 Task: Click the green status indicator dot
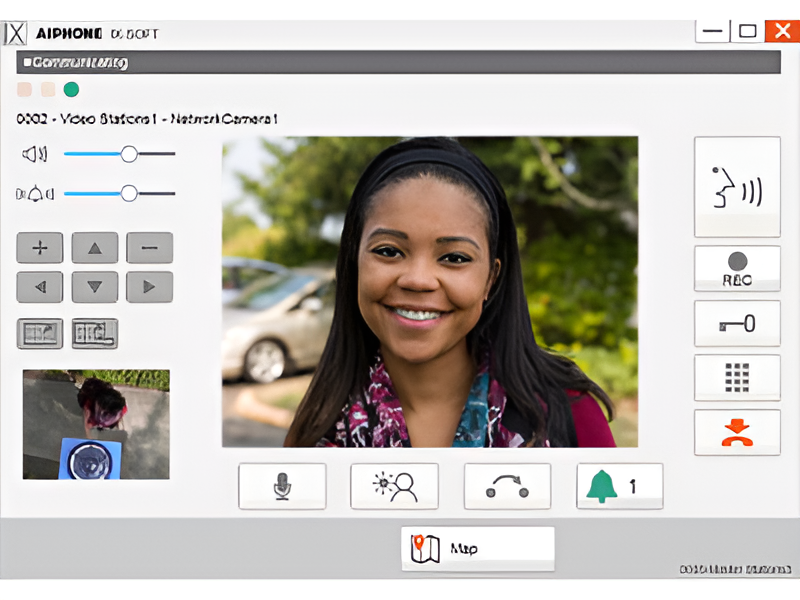click(71, 89)
